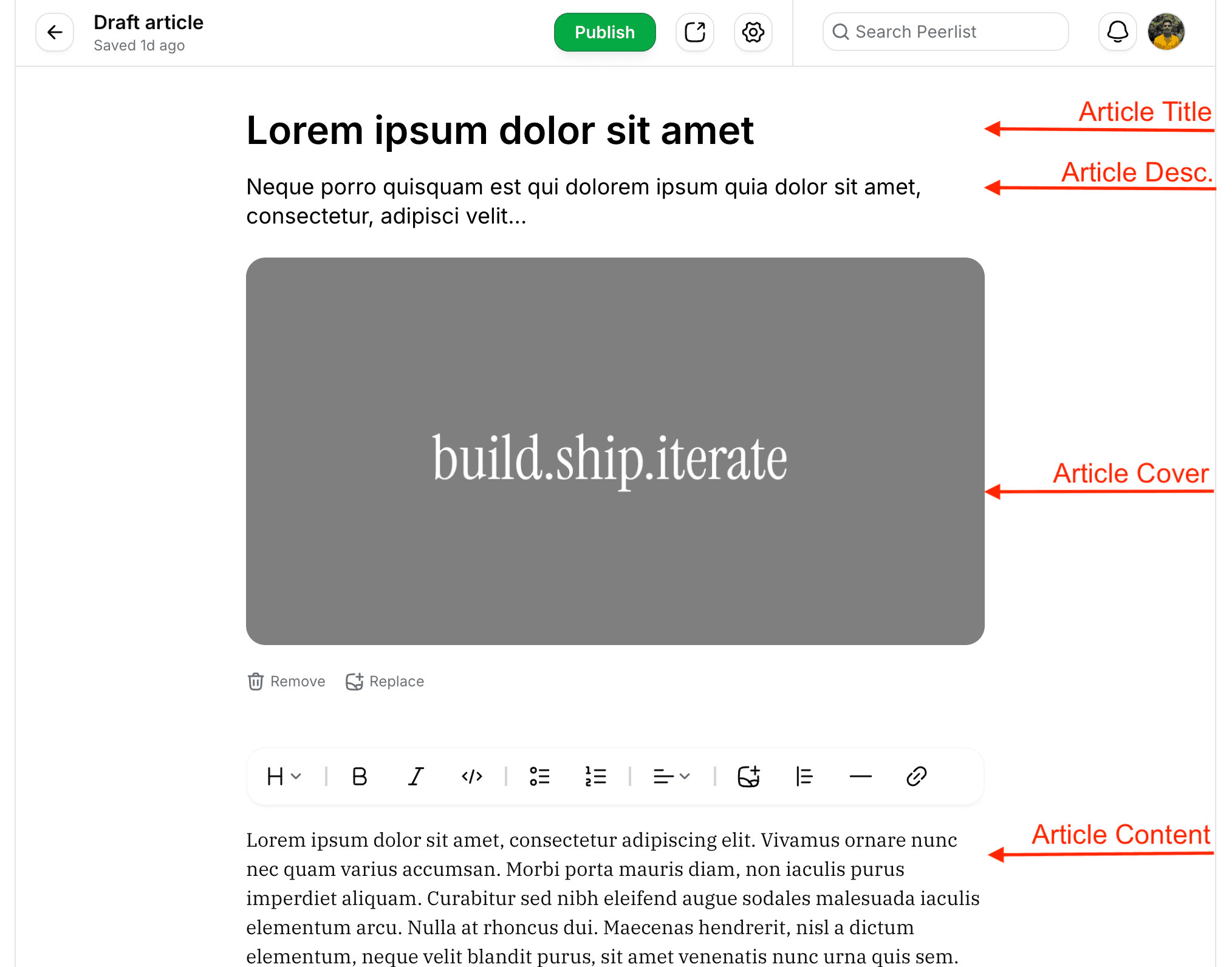
Task: Click the article title text field
Action: point(500,130)
